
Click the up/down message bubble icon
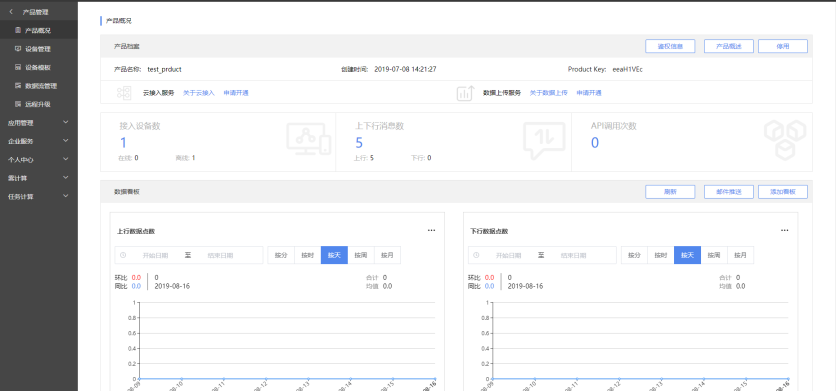(544, 140)
